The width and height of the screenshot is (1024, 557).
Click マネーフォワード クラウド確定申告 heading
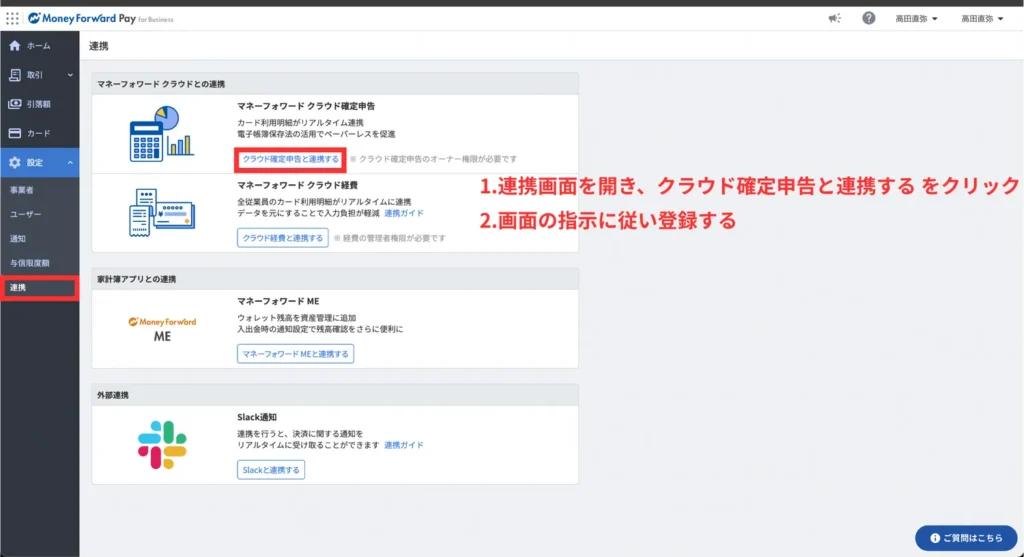(306, 106)
